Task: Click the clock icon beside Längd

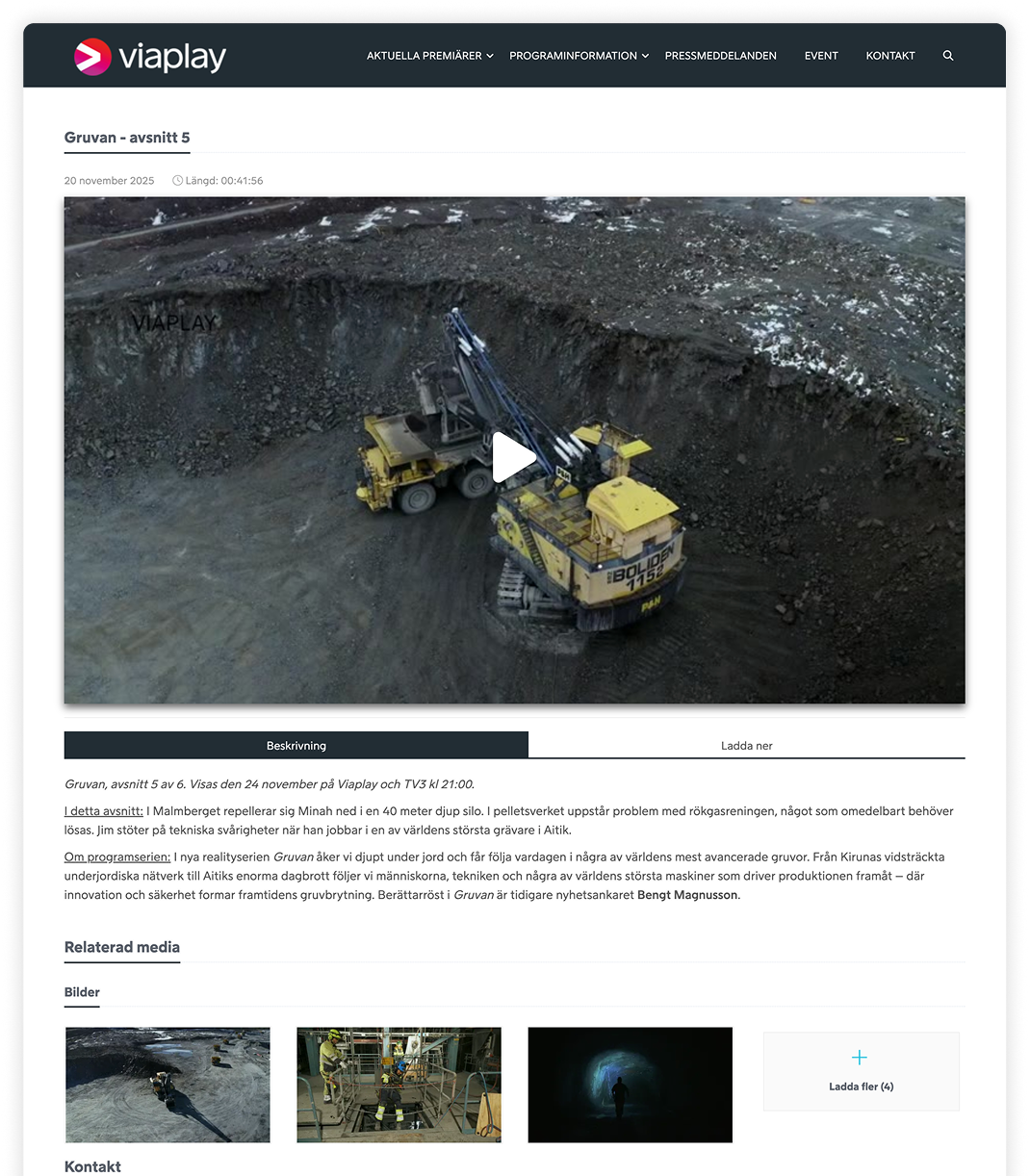Action: (x=177, y=180)
